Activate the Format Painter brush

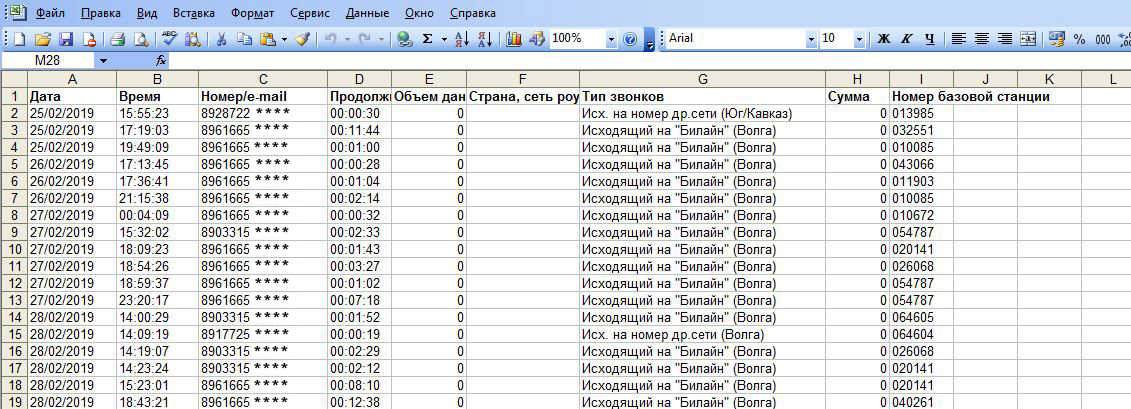303,40
